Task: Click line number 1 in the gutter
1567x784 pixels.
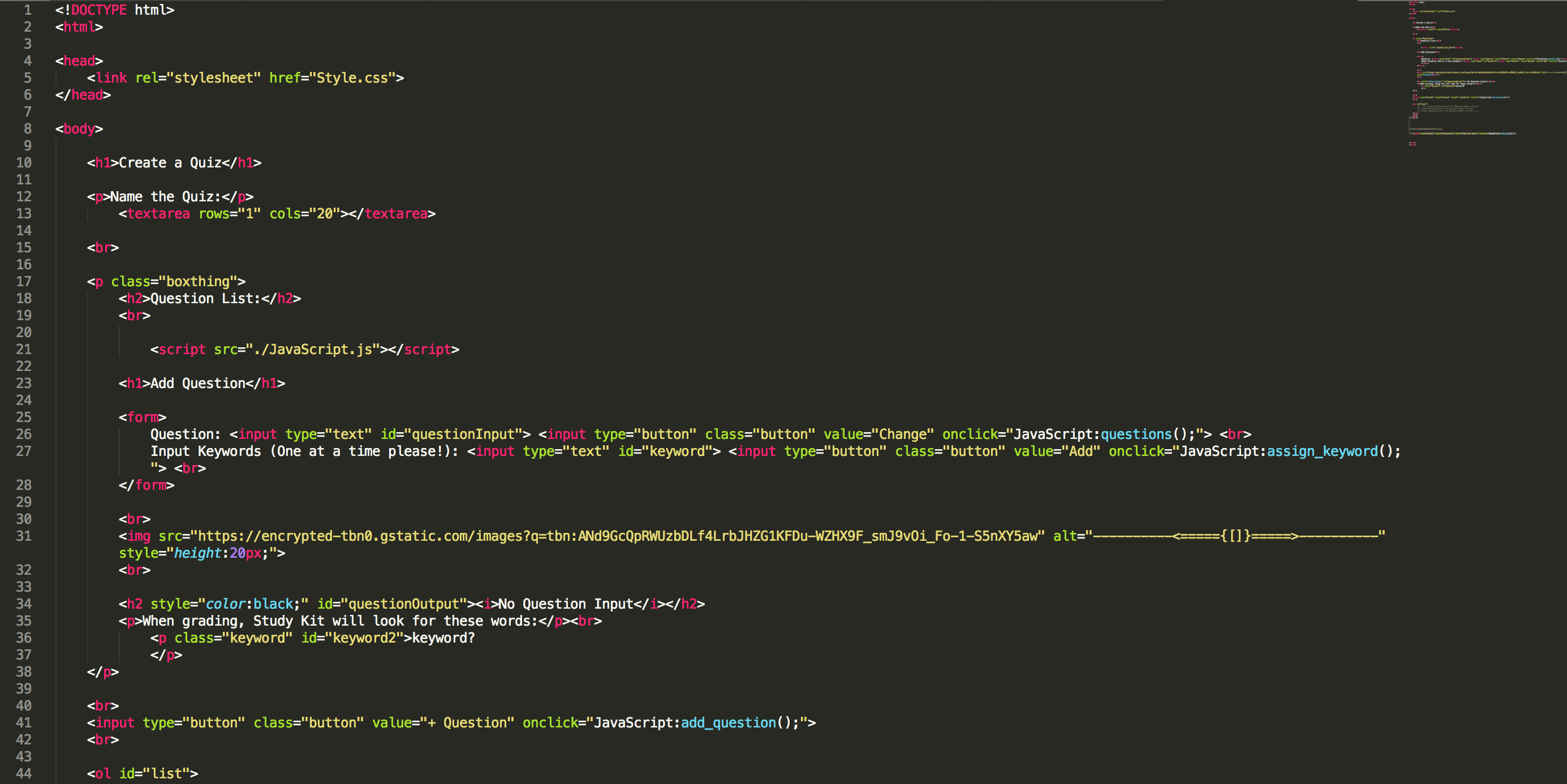Action: (27, 10)
